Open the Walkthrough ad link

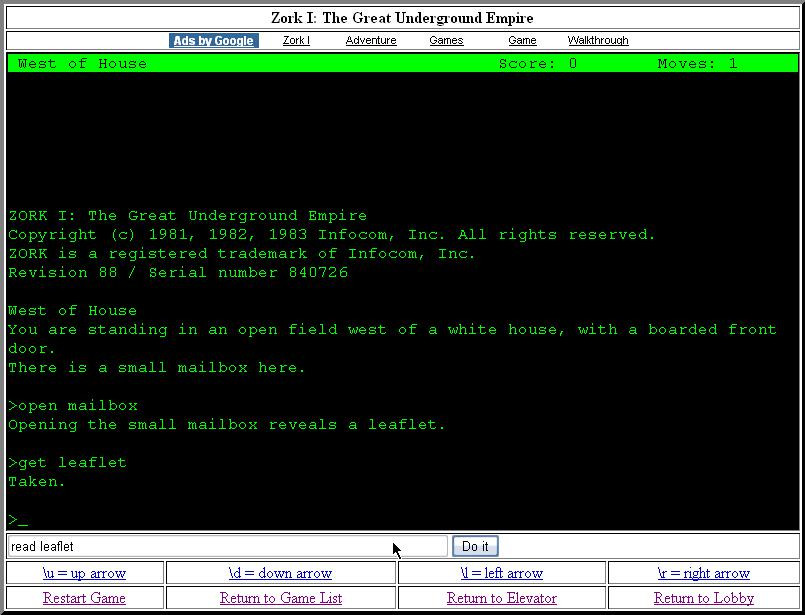(x=598, y=41)
